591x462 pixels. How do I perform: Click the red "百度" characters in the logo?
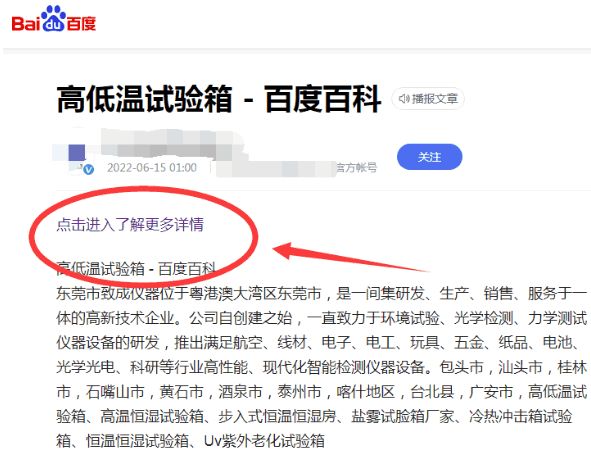tap(81, 23)
